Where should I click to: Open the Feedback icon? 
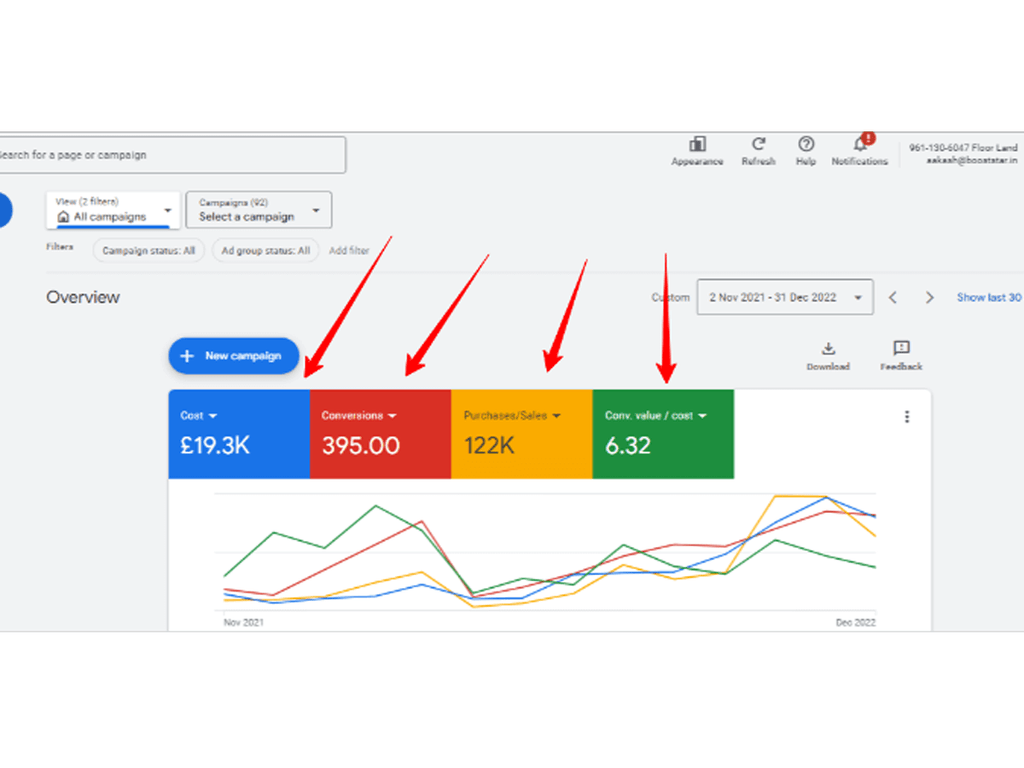click(901, 350)
